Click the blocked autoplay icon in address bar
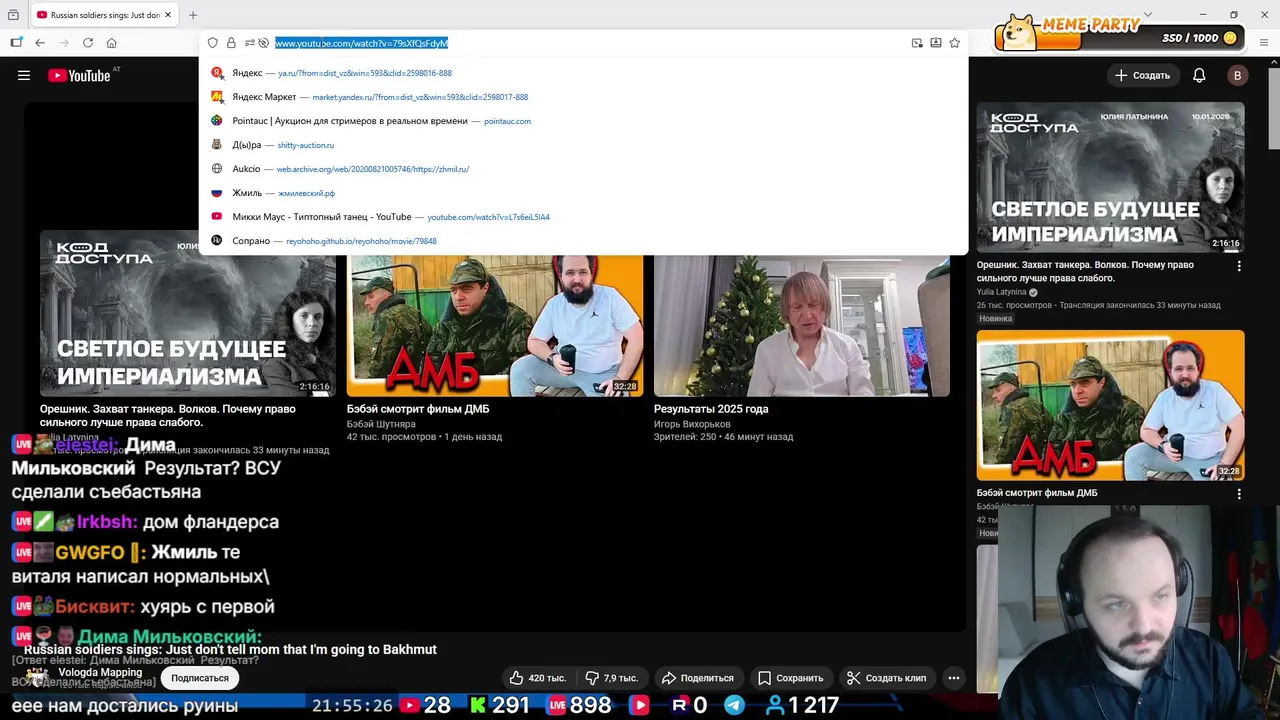 (264, 43)
